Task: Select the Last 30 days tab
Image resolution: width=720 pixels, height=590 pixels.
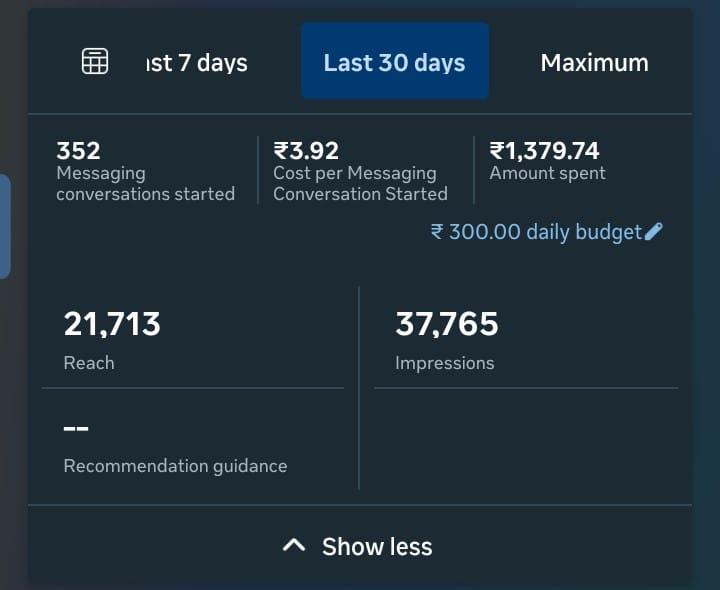Action: pyautogui.click(x=394, y=62)
